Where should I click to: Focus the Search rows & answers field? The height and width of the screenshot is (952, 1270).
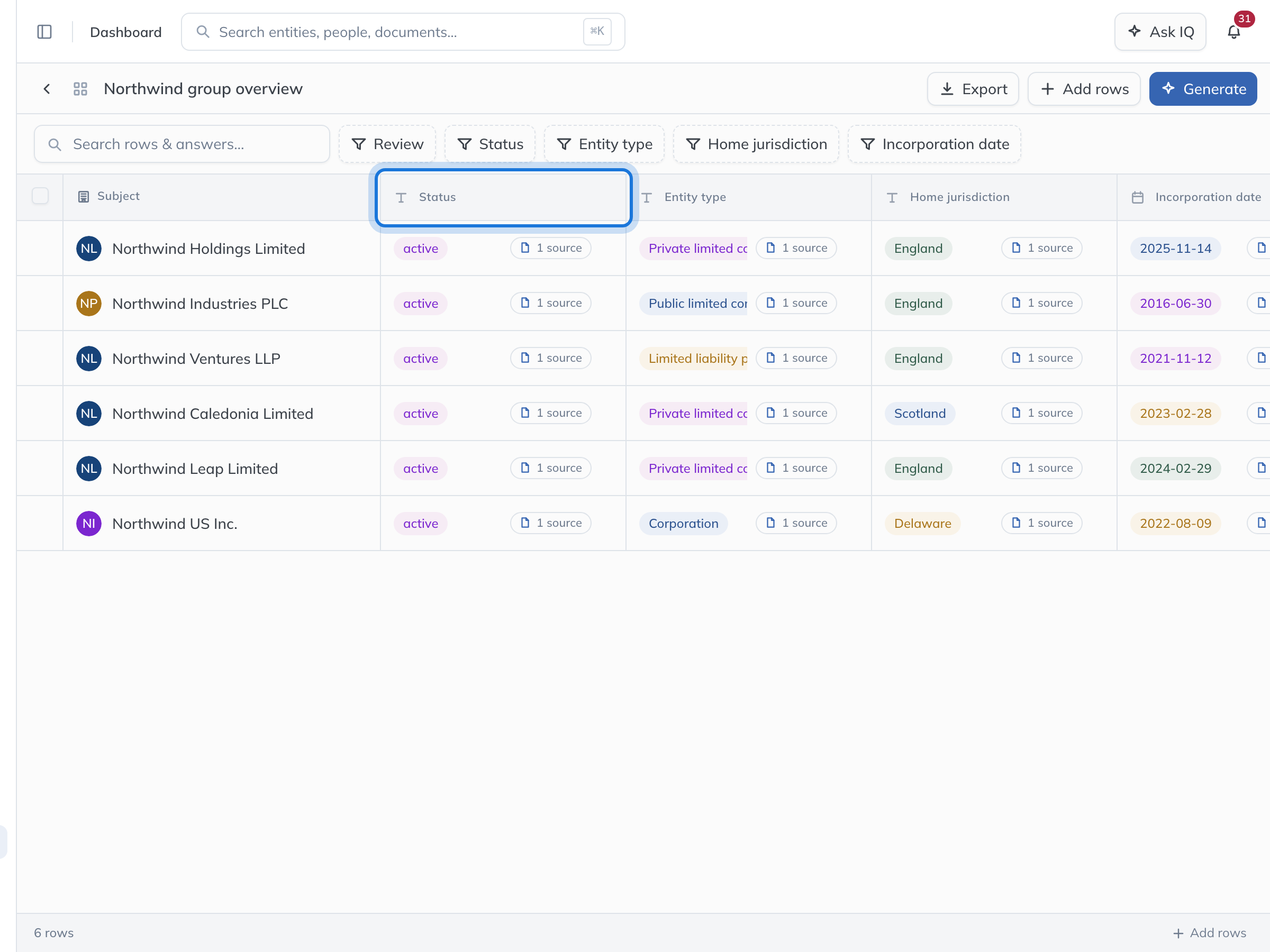[x=182, y=144]
